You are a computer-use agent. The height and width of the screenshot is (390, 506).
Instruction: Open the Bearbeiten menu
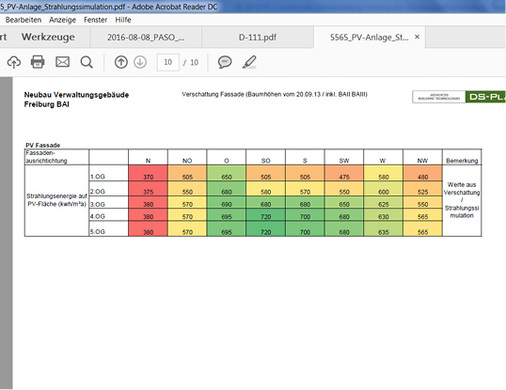(x=23, y=20)
